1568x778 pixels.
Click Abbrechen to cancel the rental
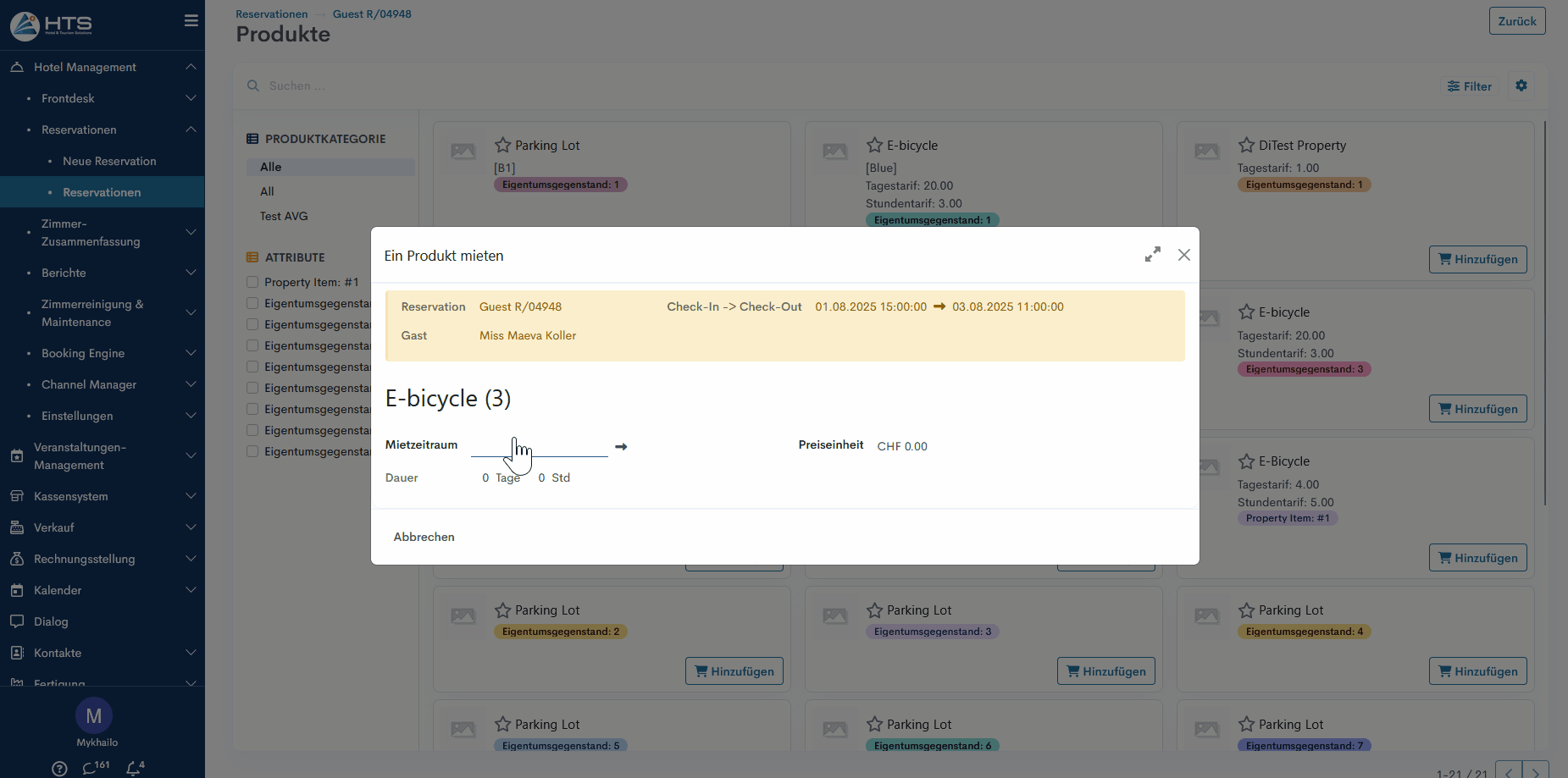[x=424, y=537]
